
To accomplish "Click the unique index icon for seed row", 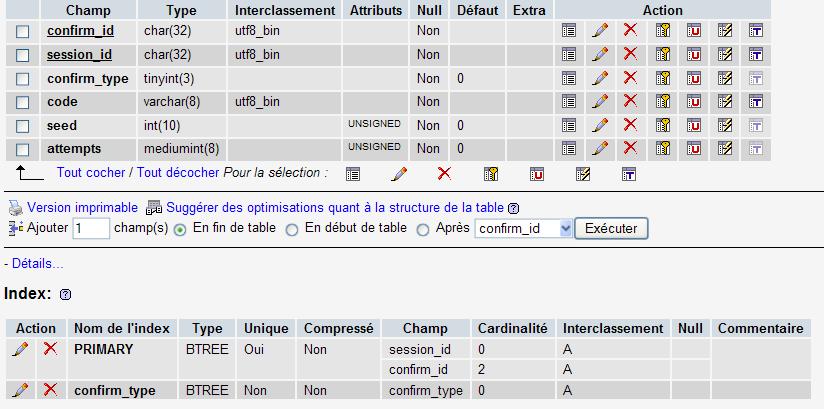I will pyautogui.click(x=694, y=125).
